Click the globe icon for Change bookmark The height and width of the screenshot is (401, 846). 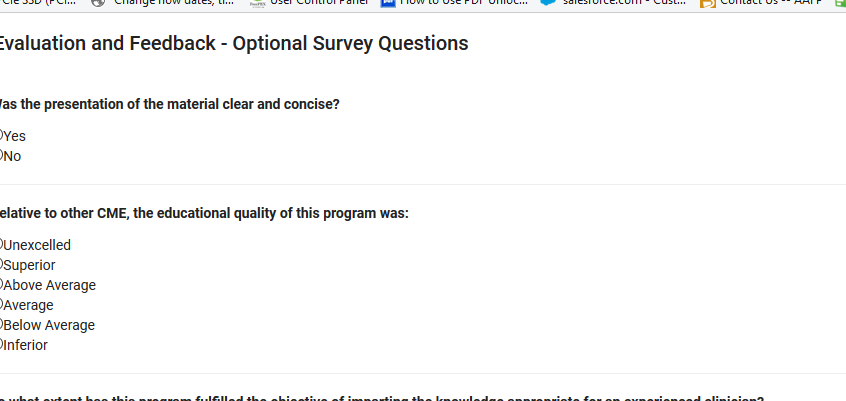pos(98,2)
